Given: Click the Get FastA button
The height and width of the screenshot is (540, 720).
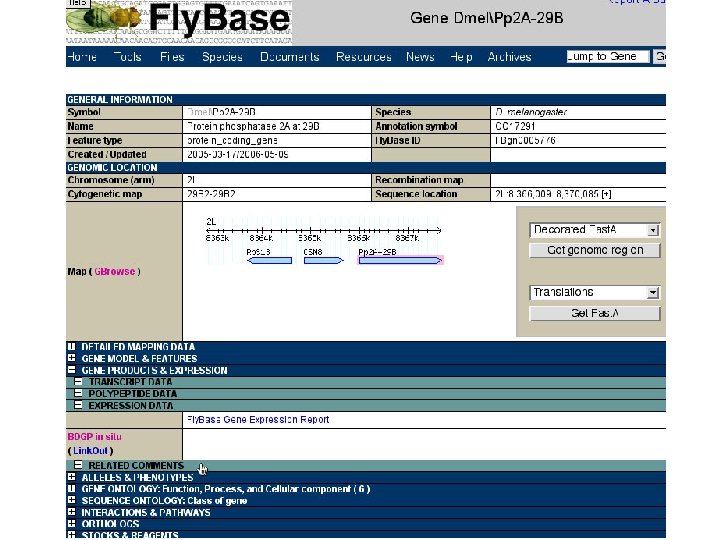Looking at the screenshot, I should (595, 313).
